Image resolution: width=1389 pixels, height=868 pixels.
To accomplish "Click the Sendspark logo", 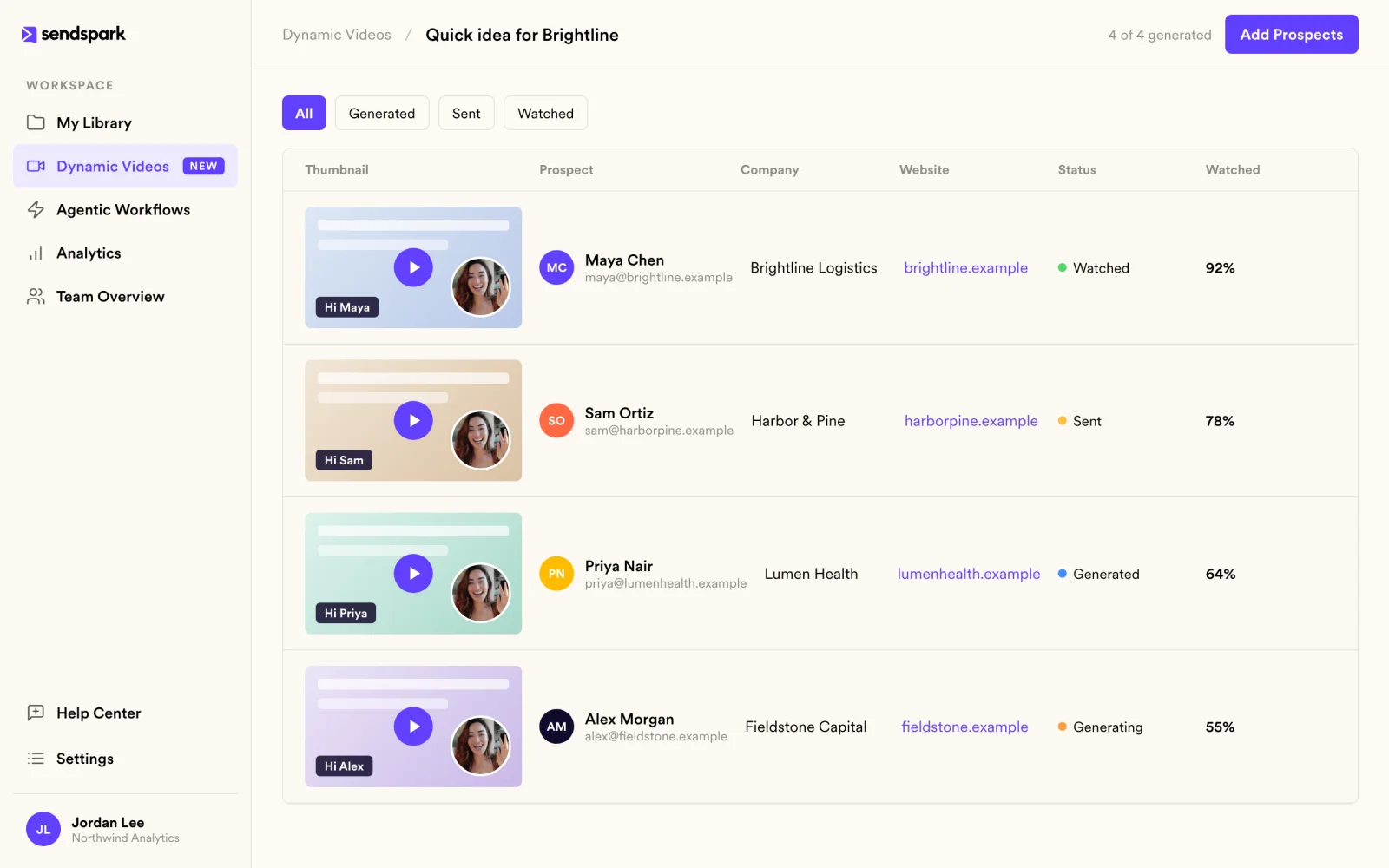I will click(x=73, y=34).
